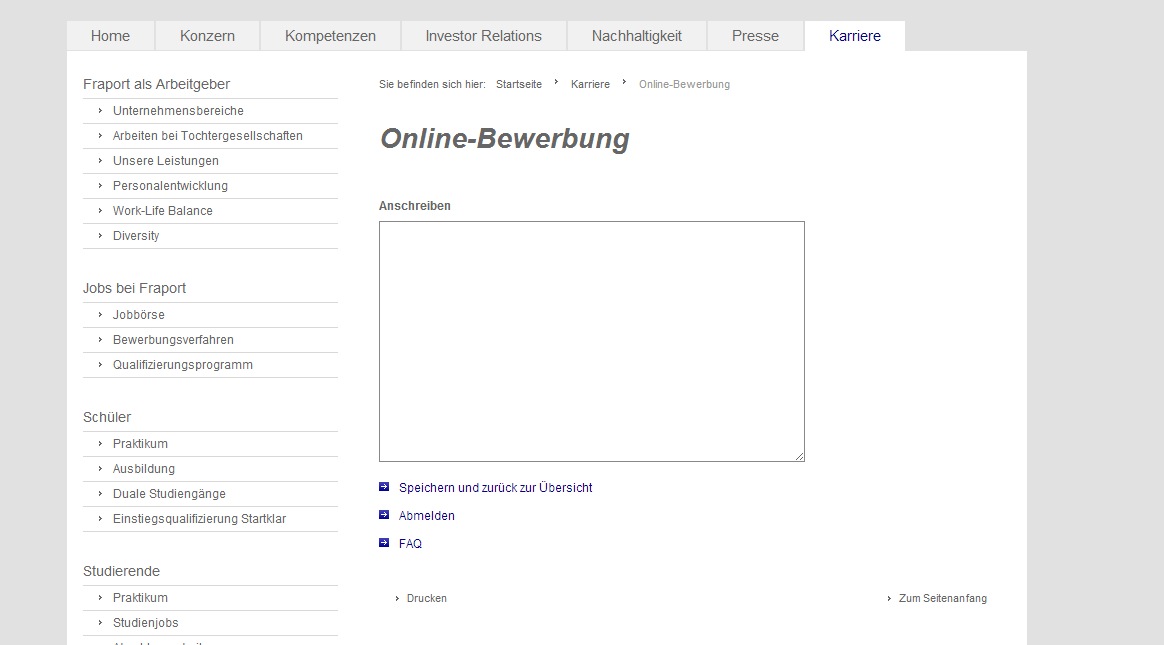Log out using the Abmelden link
The width and height of the screenshot is (1164, 645).
click(426, 516)
